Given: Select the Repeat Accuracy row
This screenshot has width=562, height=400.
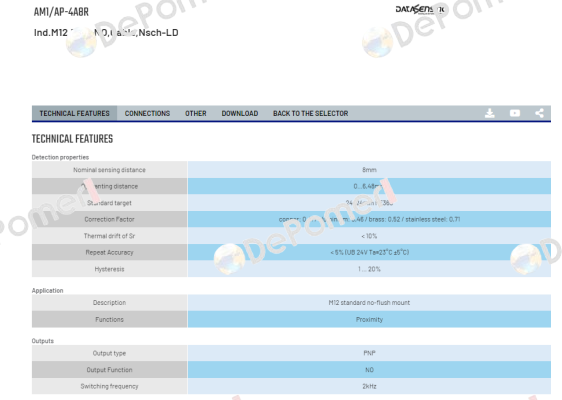Looking at the screenshot, I should [x=291, y=252].
